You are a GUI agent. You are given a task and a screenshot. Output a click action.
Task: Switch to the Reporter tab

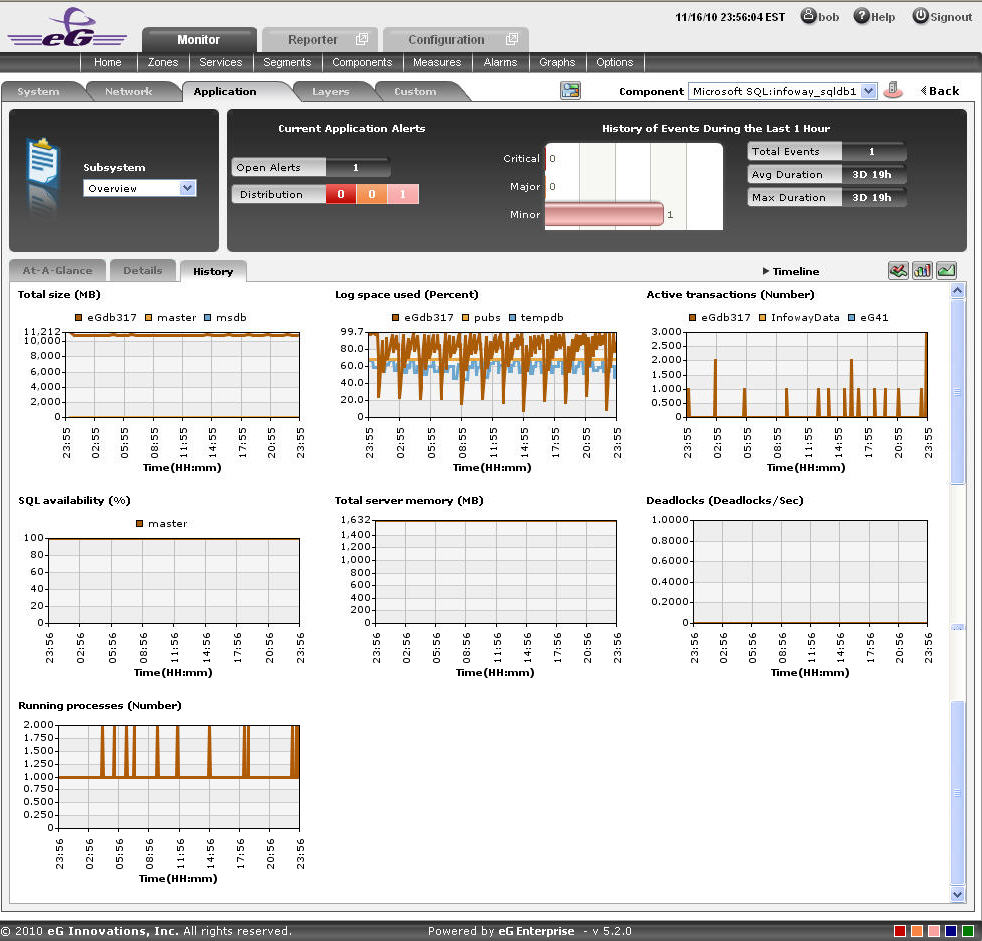(x=319, y=39)
